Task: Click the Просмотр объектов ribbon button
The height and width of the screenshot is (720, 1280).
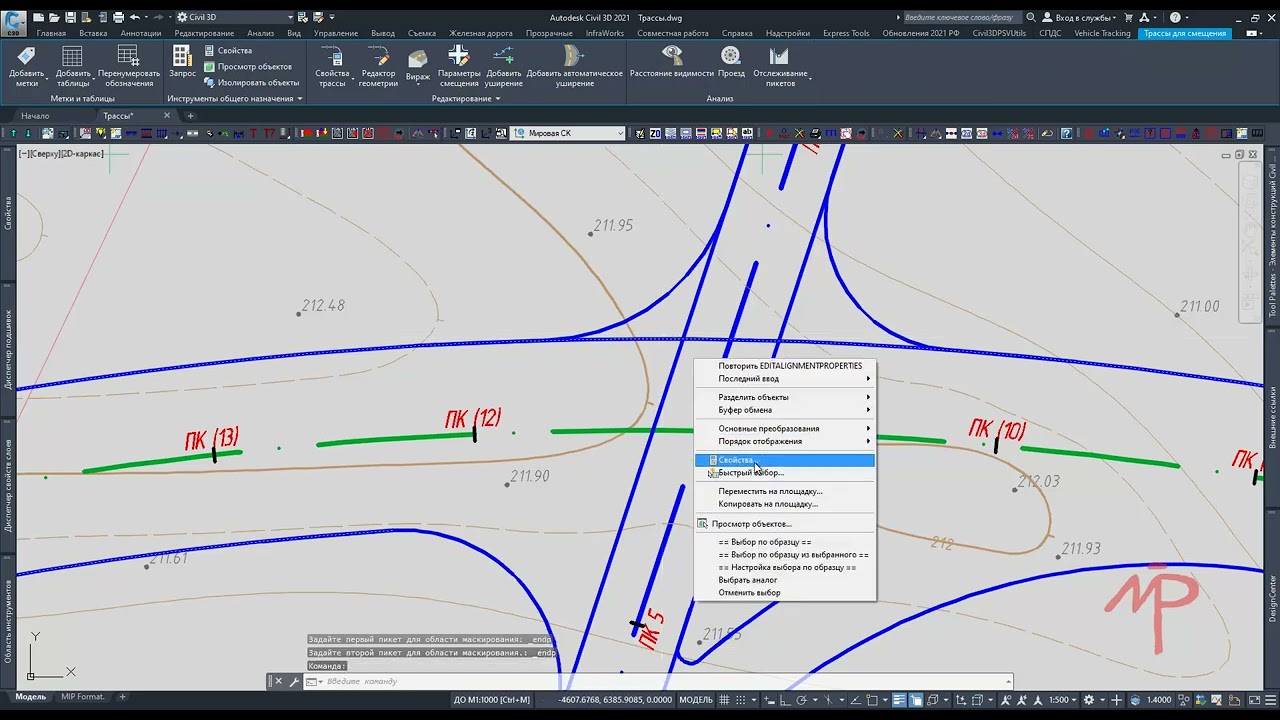Action: (247, 66)
